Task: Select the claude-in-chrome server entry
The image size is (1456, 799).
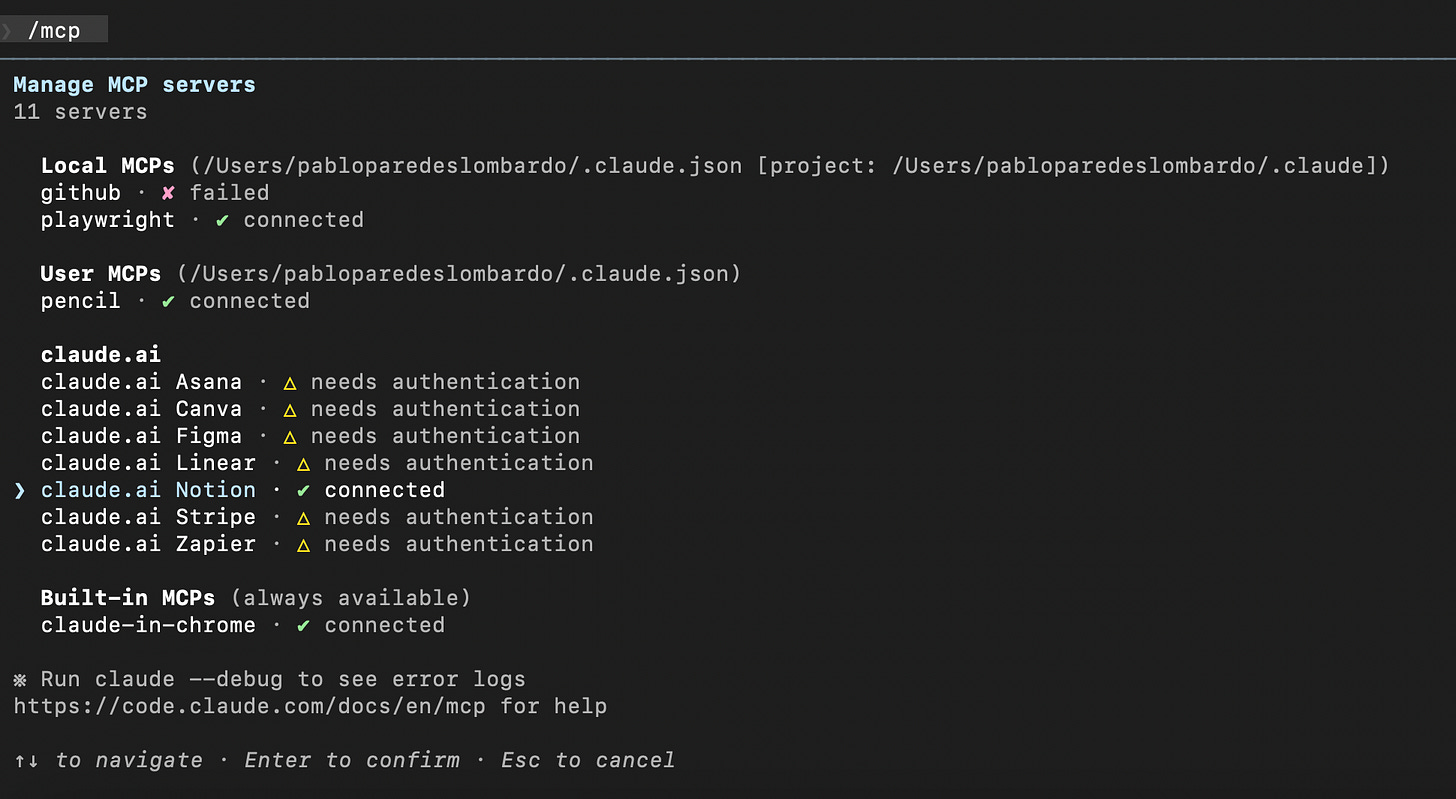Action: (243, 624)
